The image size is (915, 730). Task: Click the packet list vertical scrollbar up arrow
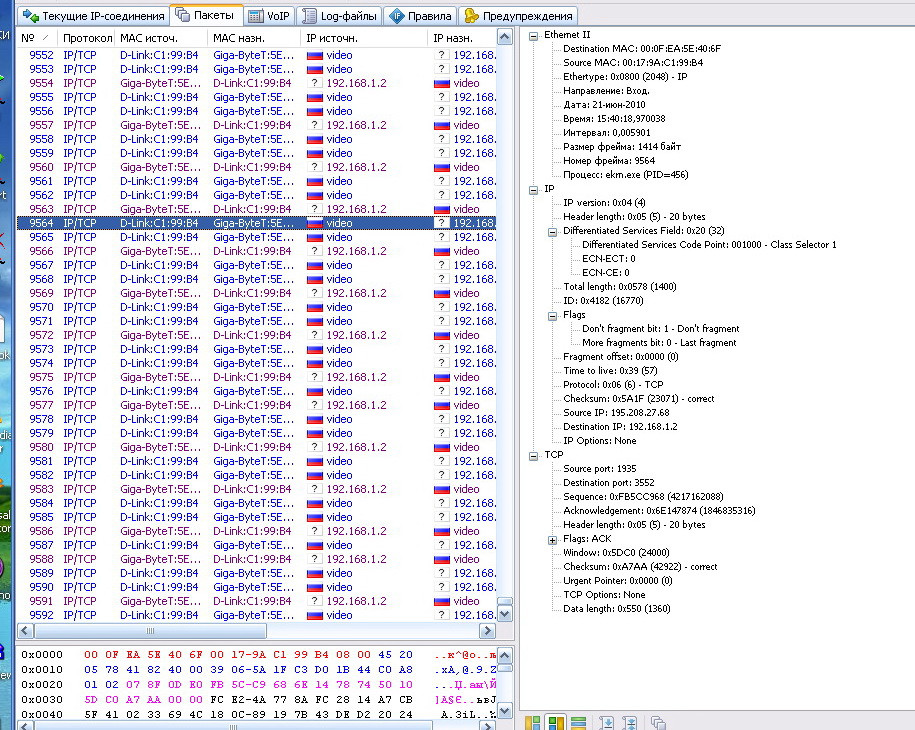click(505, 37)
